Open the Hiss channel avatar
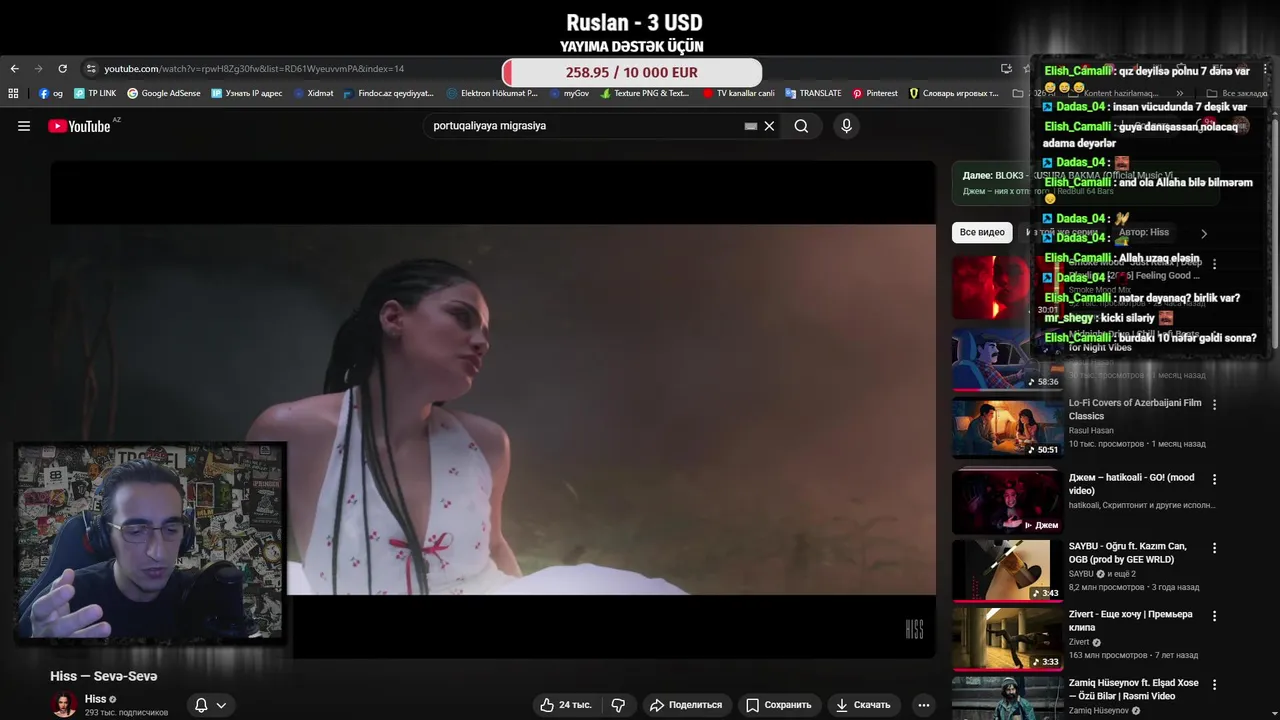 (64, 705)
